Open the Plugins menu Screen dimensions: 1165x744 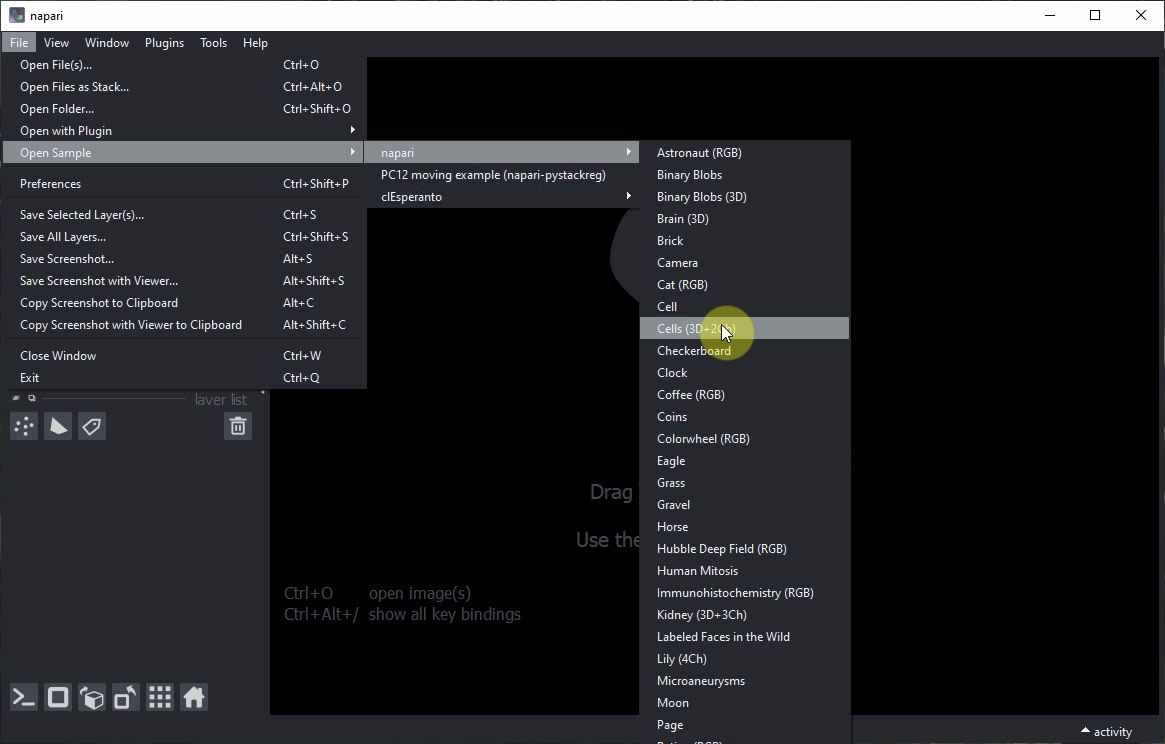[x=164, y=43]
